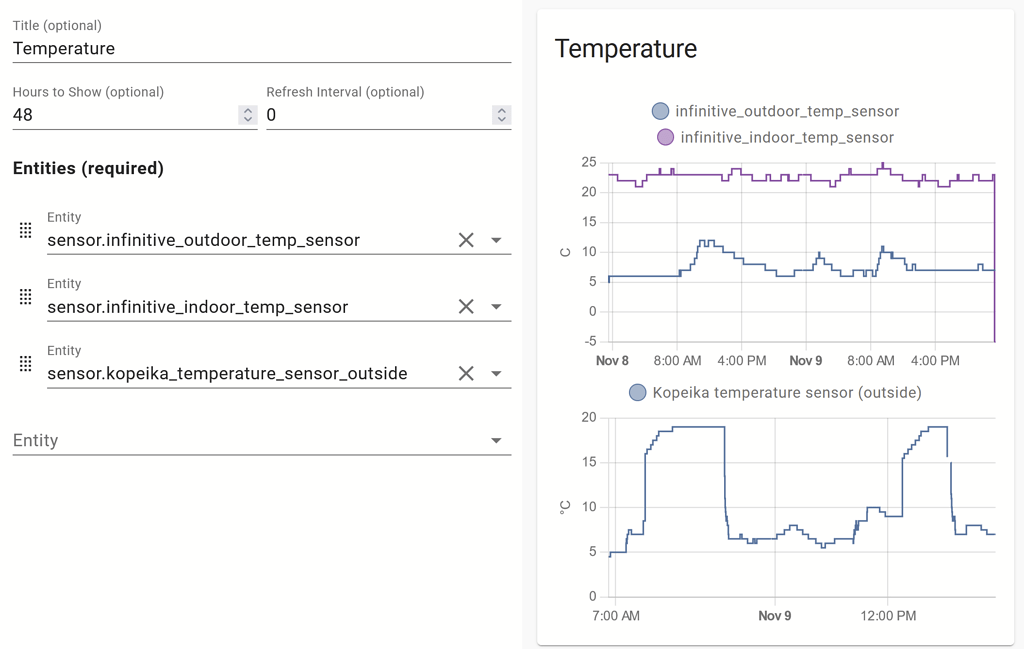This screenshot has width=1024, height=649.
Task: Click the Refresh Interval stepper arrows
Action: (501, 115)
